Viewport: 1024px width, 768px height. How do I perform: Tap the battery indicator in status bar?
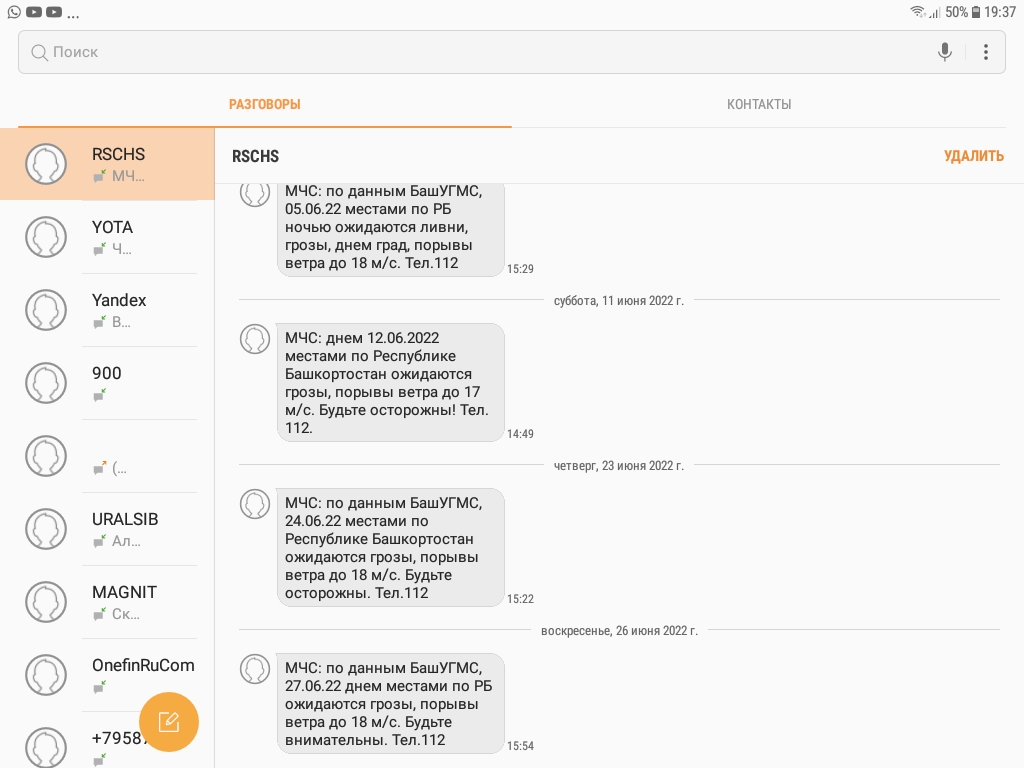tap(975, 12)
